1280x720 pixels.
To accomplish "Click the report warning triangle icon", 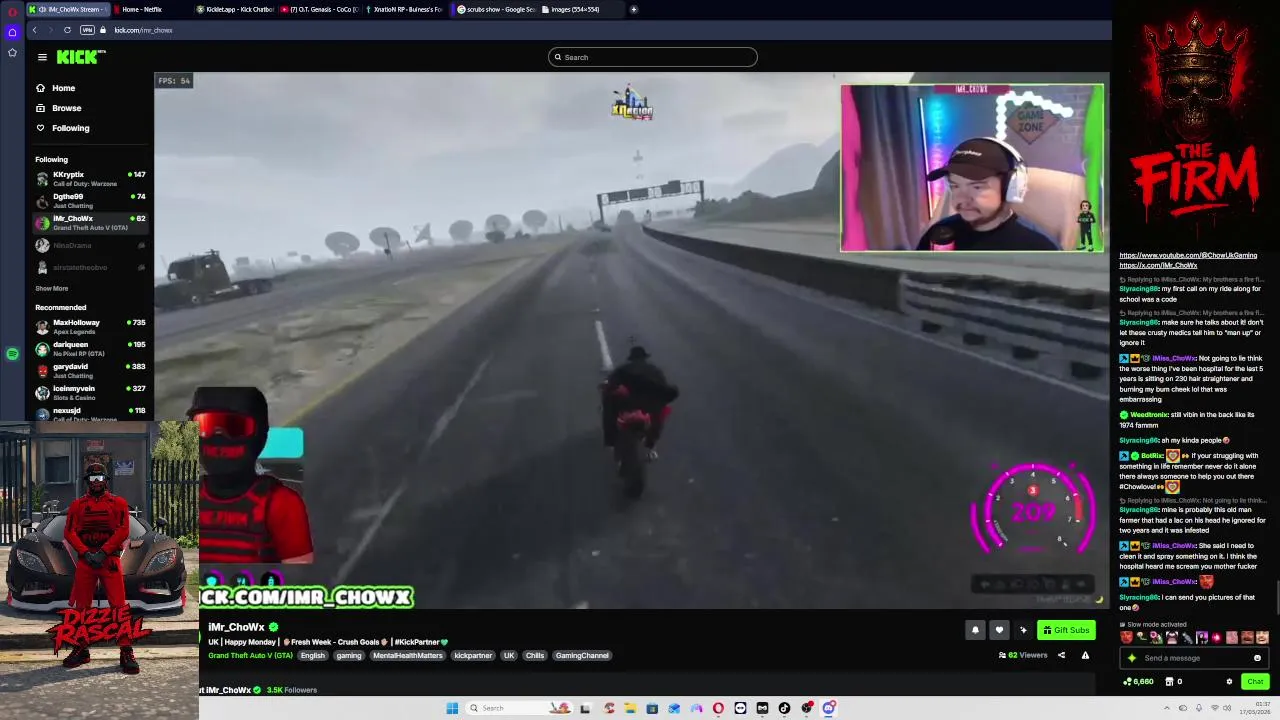I will pos(1085,656).
